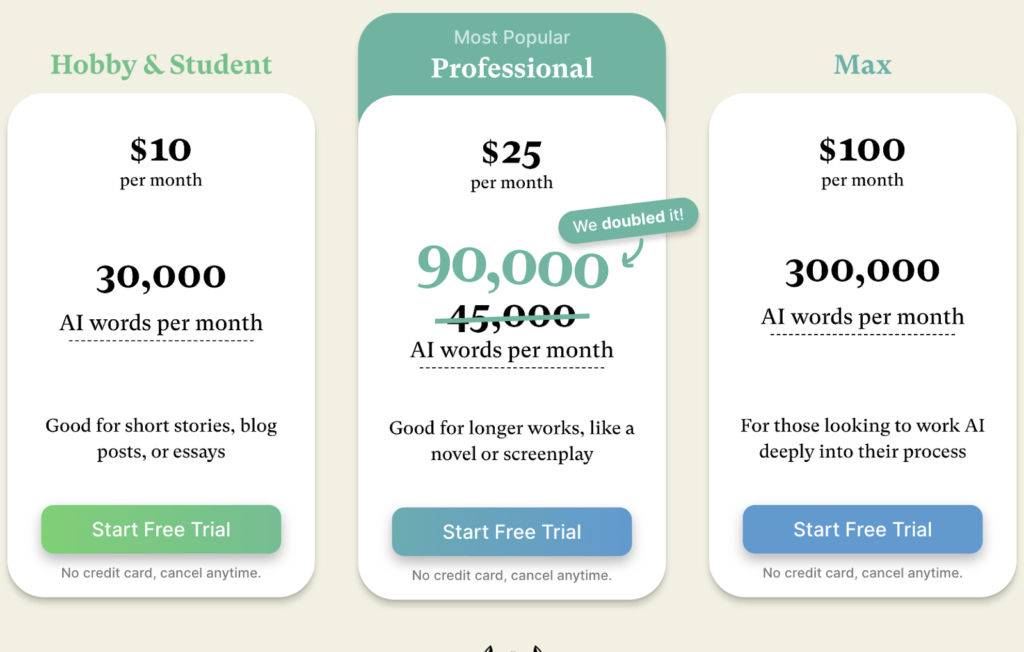The width and height of the screenshot is (1024, 652).
Task: Click the $10 per month price
Action: pos(161,150)
